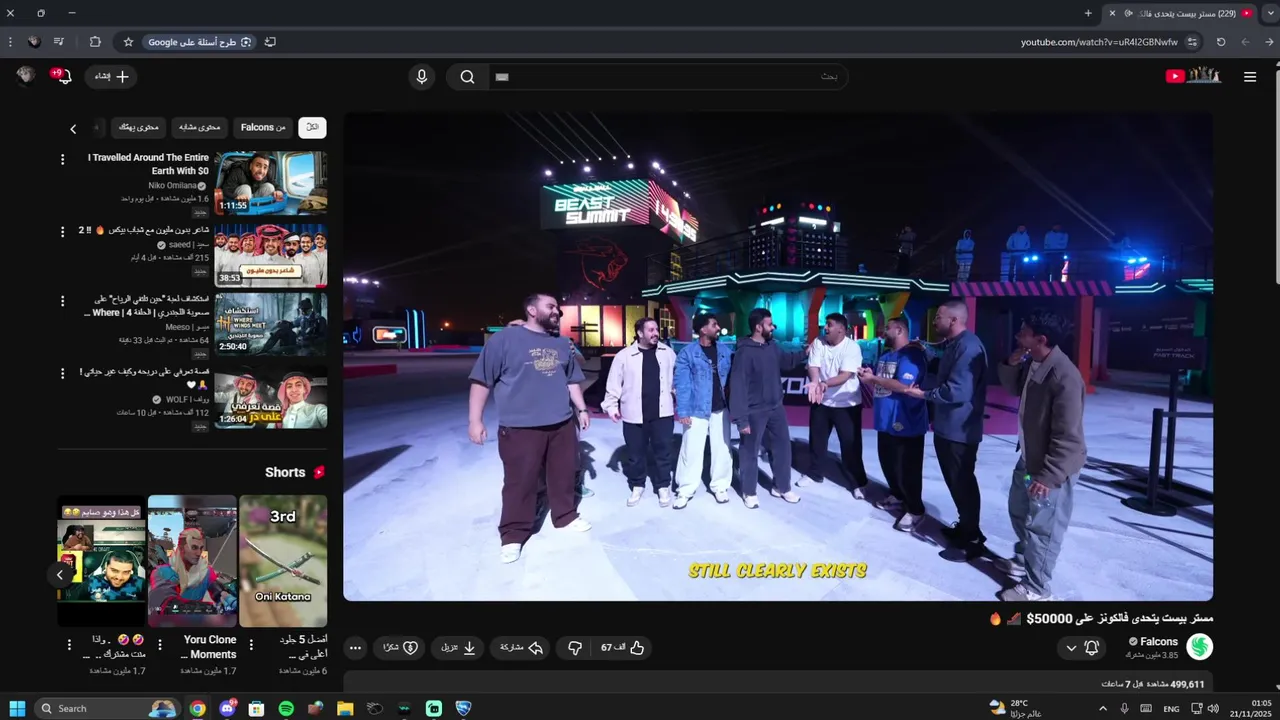Viewport: 1280px width, 720px height.
Task: Click the Windows taskbar Search box
Action: (x=107, y=708)
